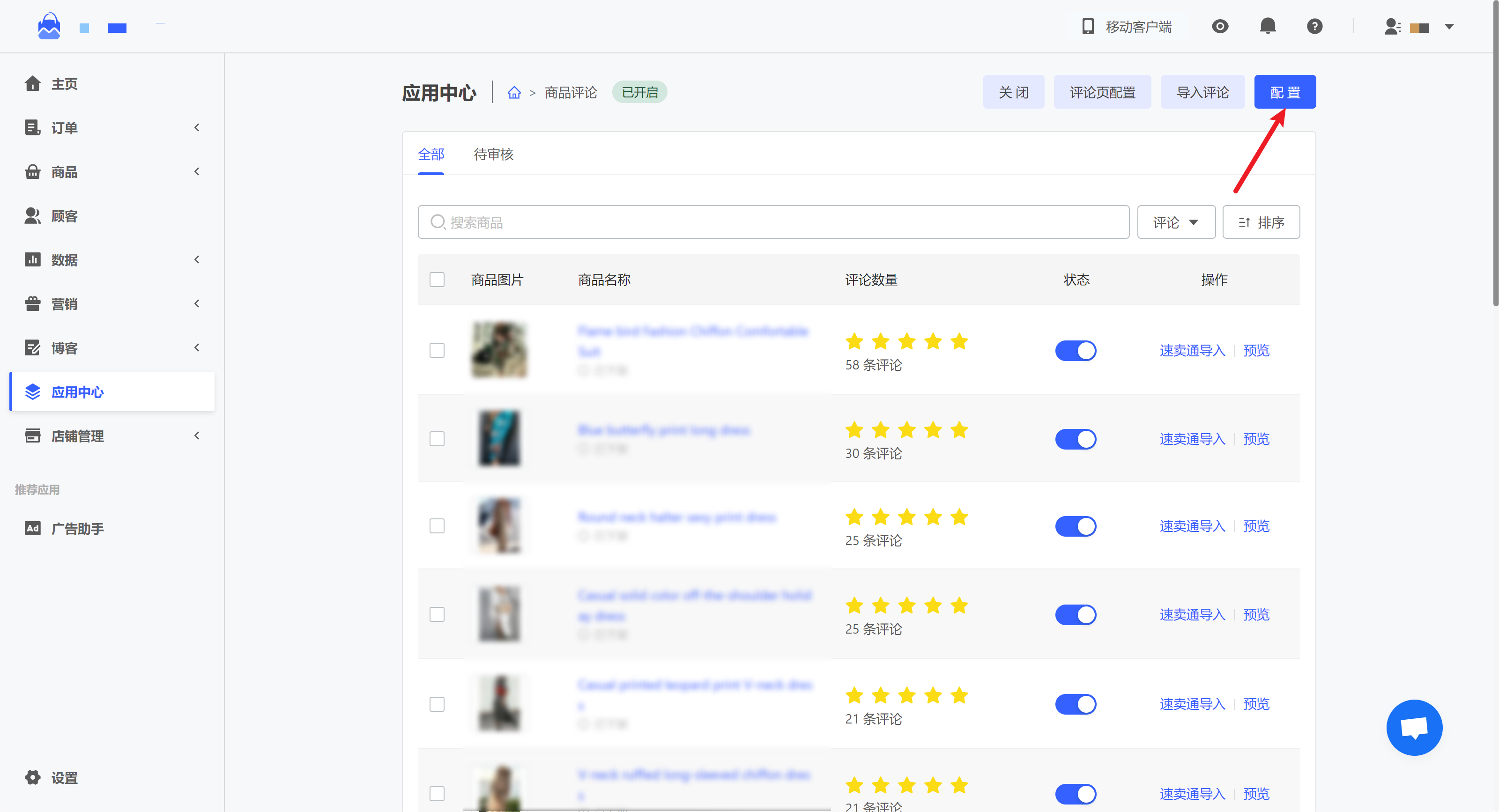Open the live chat bubble button
The height and width of the screenshot is (812, 1499).
click(x=1414, y=728)
